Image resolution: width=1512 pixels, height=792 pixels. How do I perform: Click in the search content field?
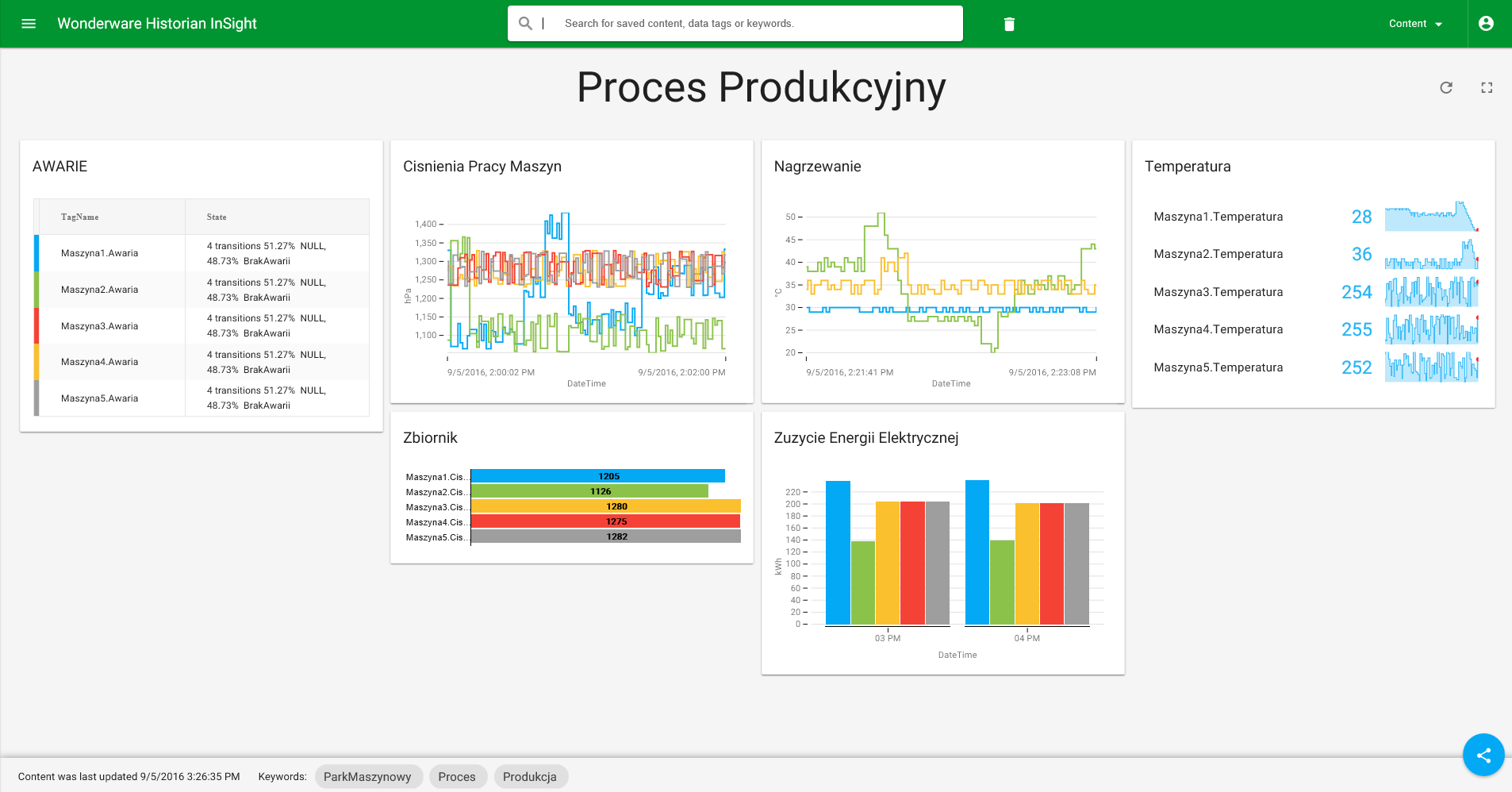754,24
